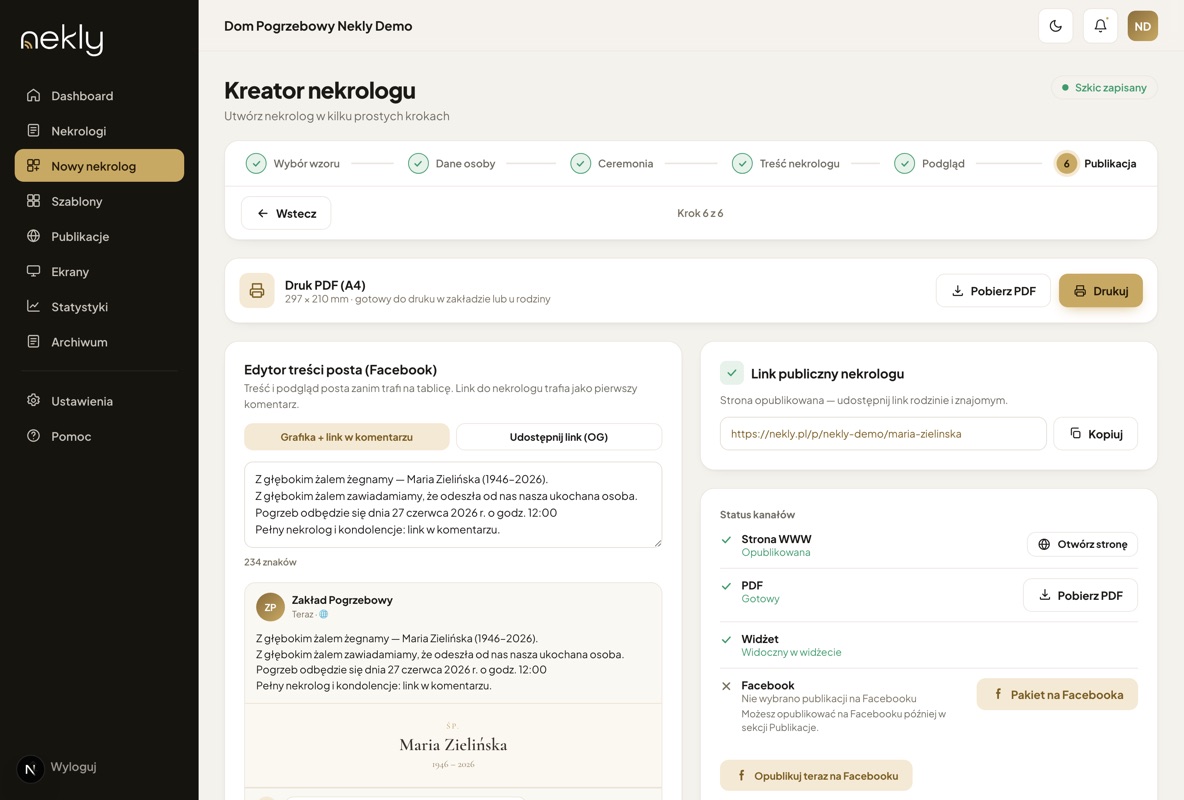
Task: Open Publikacje section
Action: click(x=99, y=236)
